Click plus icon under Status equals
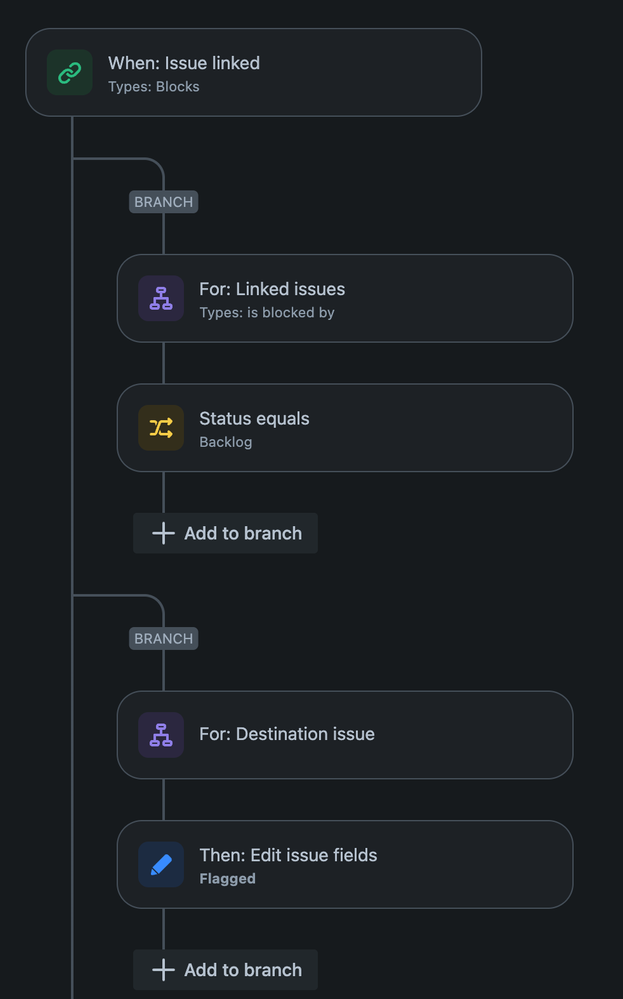The width and height of the screenshot is (623, 999). pyautogui.click(x=164, y=533)
